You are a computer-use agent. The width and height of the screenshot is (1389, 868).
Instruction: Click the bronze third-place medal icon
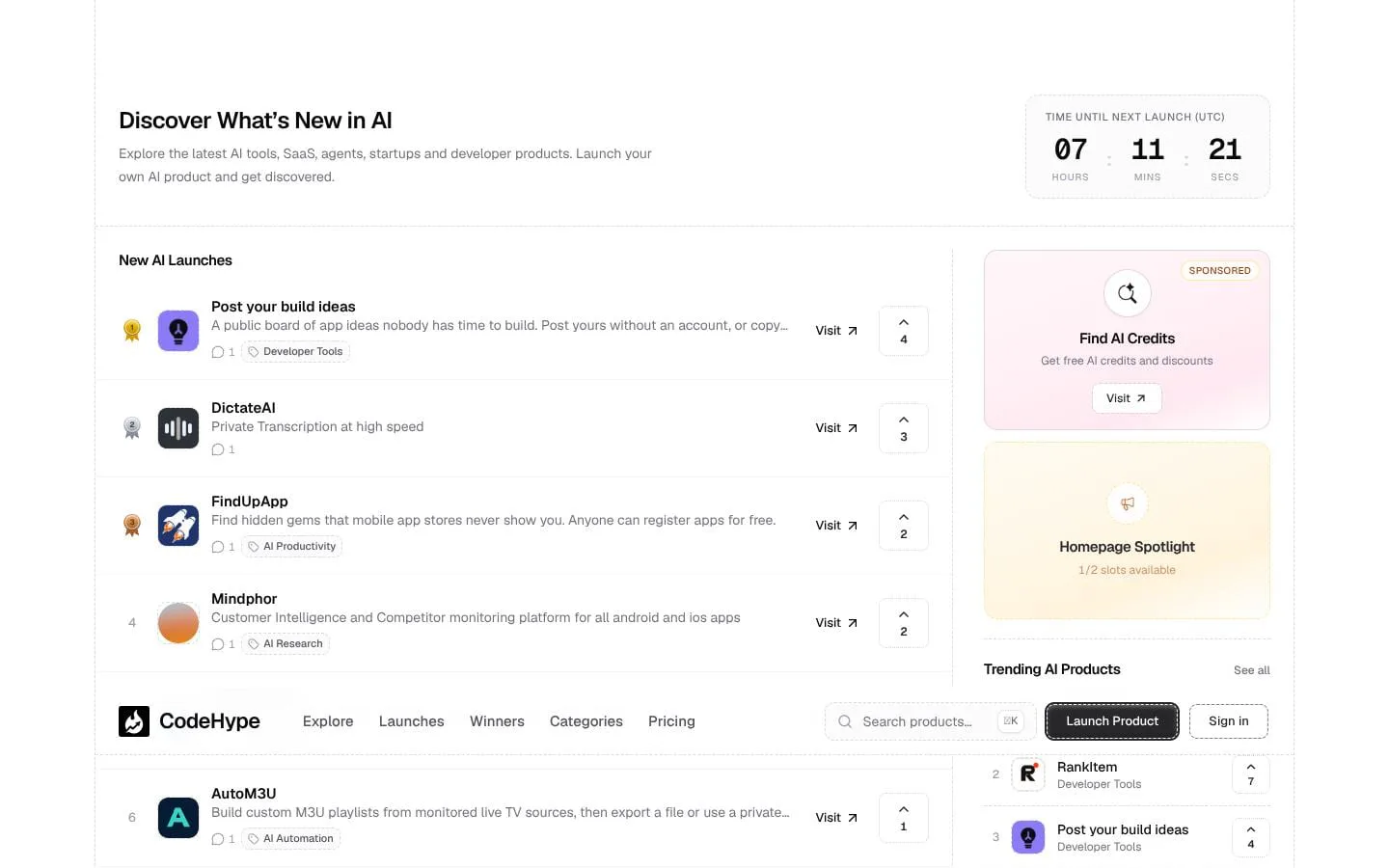pos(132,526)
